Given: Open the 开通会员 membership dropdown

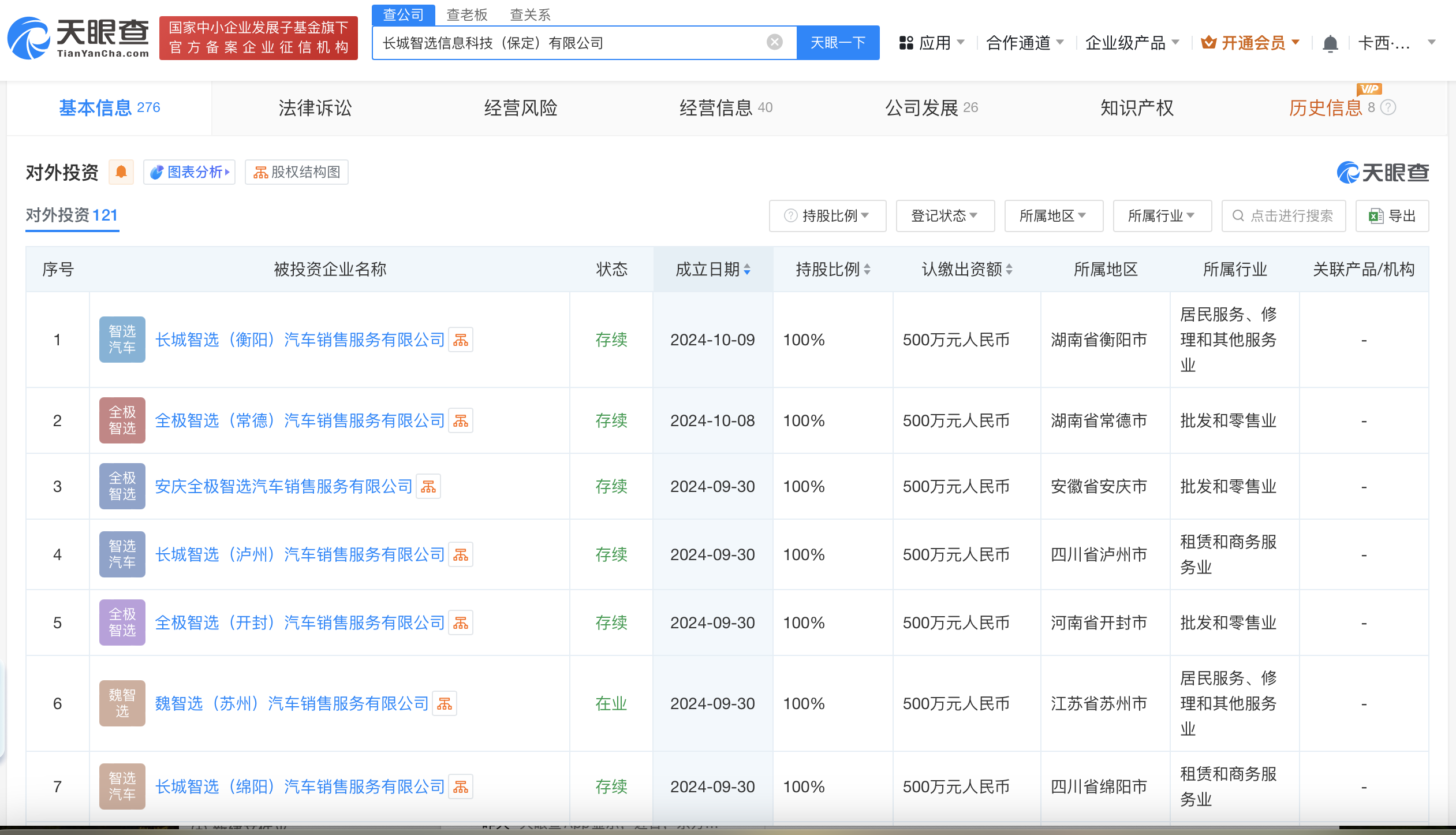Looking at the screenshot, I should point(1250,43).
